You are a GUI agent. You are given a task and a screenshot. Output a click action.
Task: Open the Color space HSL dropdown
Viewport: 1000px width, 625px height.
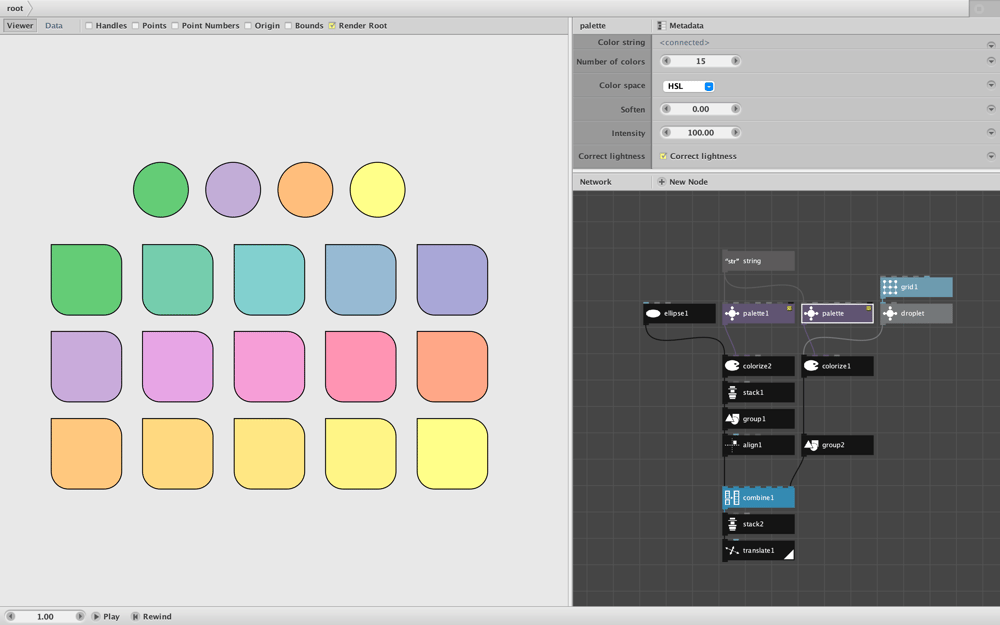click(x=688, y=86)
